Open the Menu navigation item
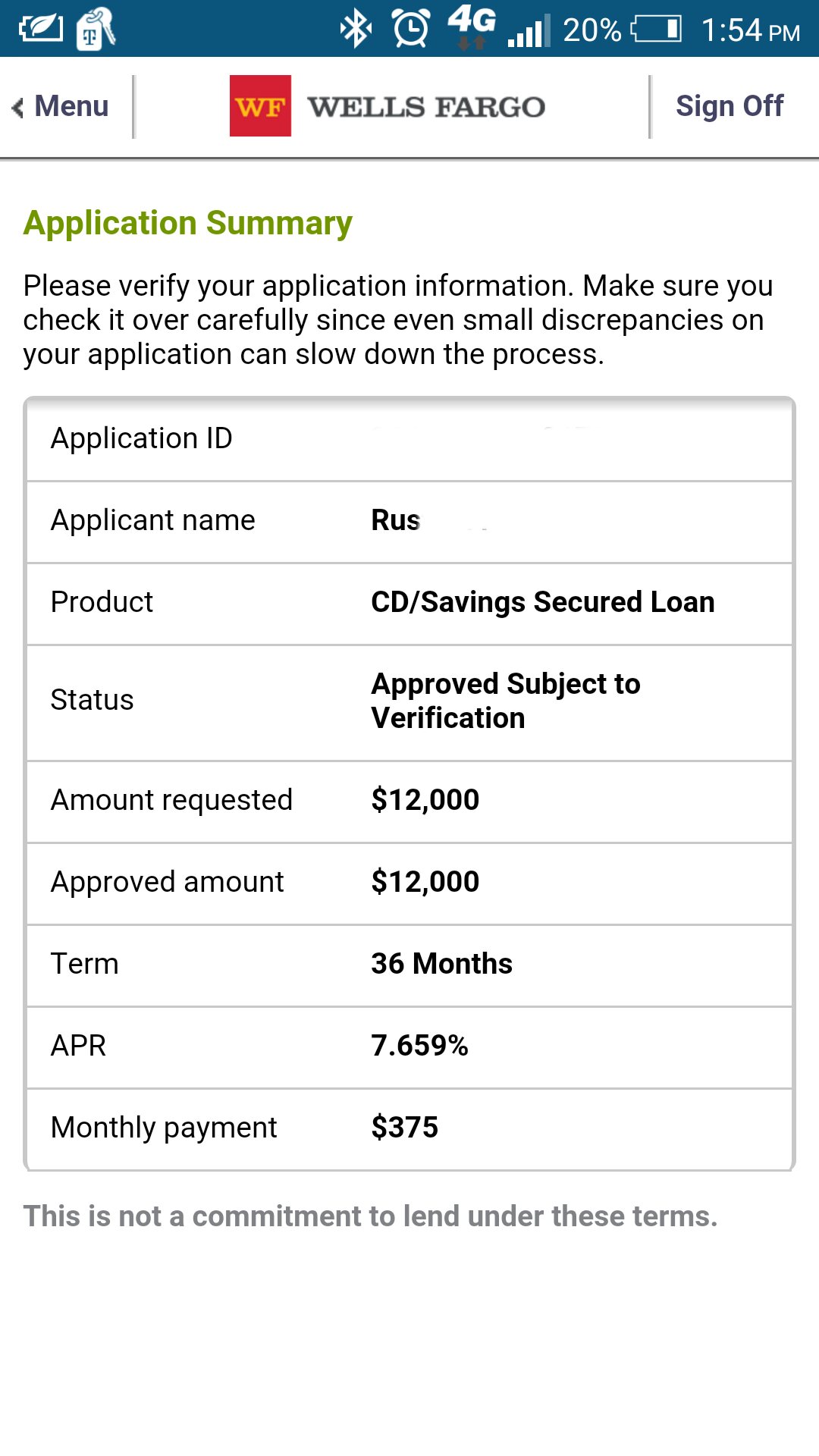This screenshot has width=819, height=1456. coord(71,106)
